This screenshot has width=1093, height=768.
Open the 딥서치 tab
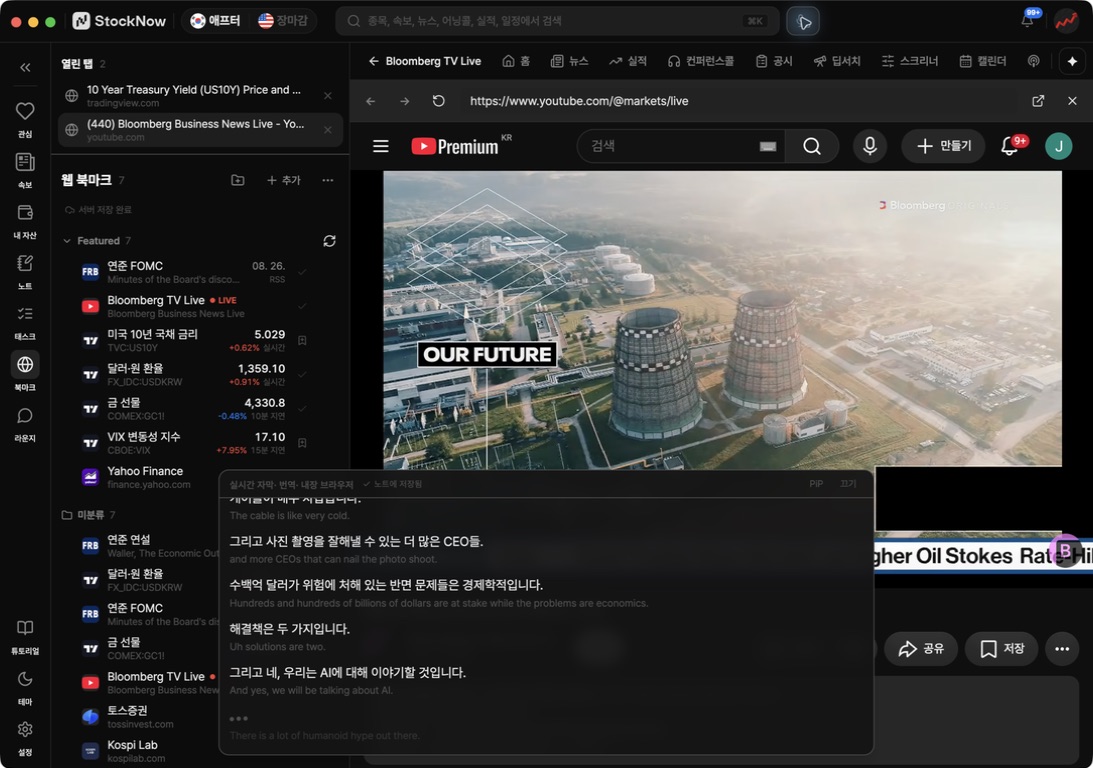837,61
